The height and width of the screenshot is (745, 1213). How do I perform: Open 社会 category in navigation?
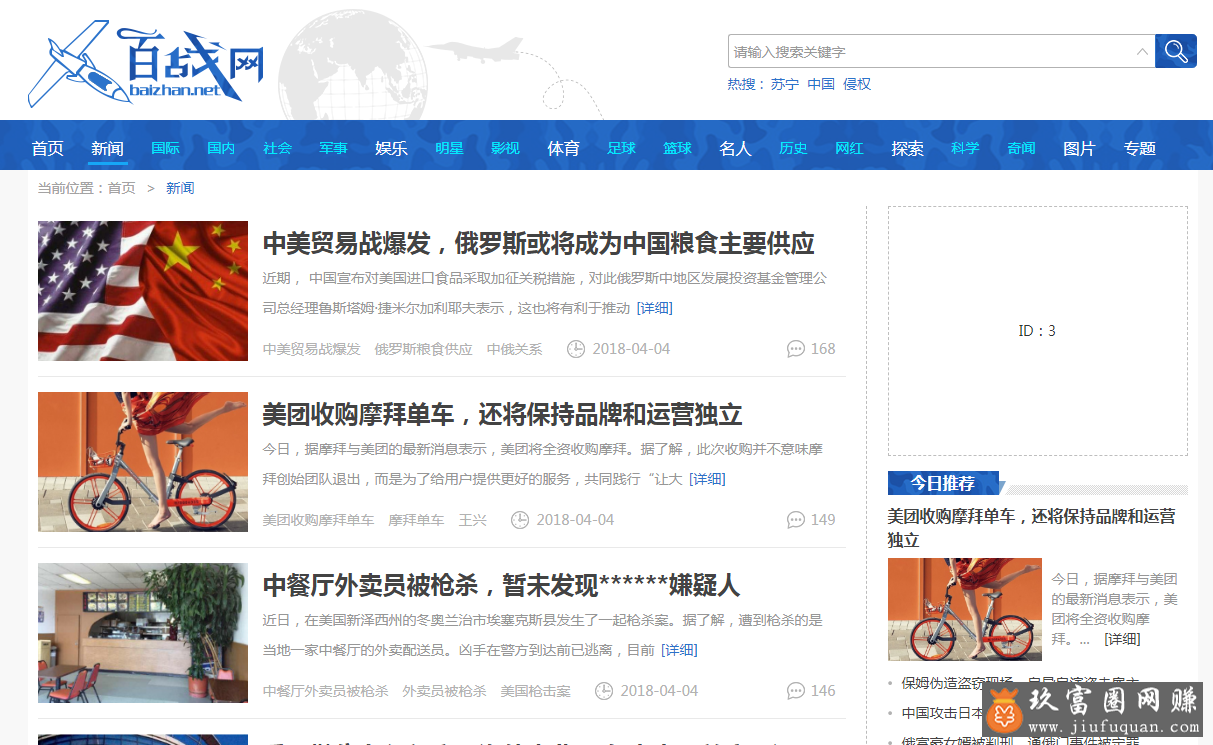pos(277,148)
